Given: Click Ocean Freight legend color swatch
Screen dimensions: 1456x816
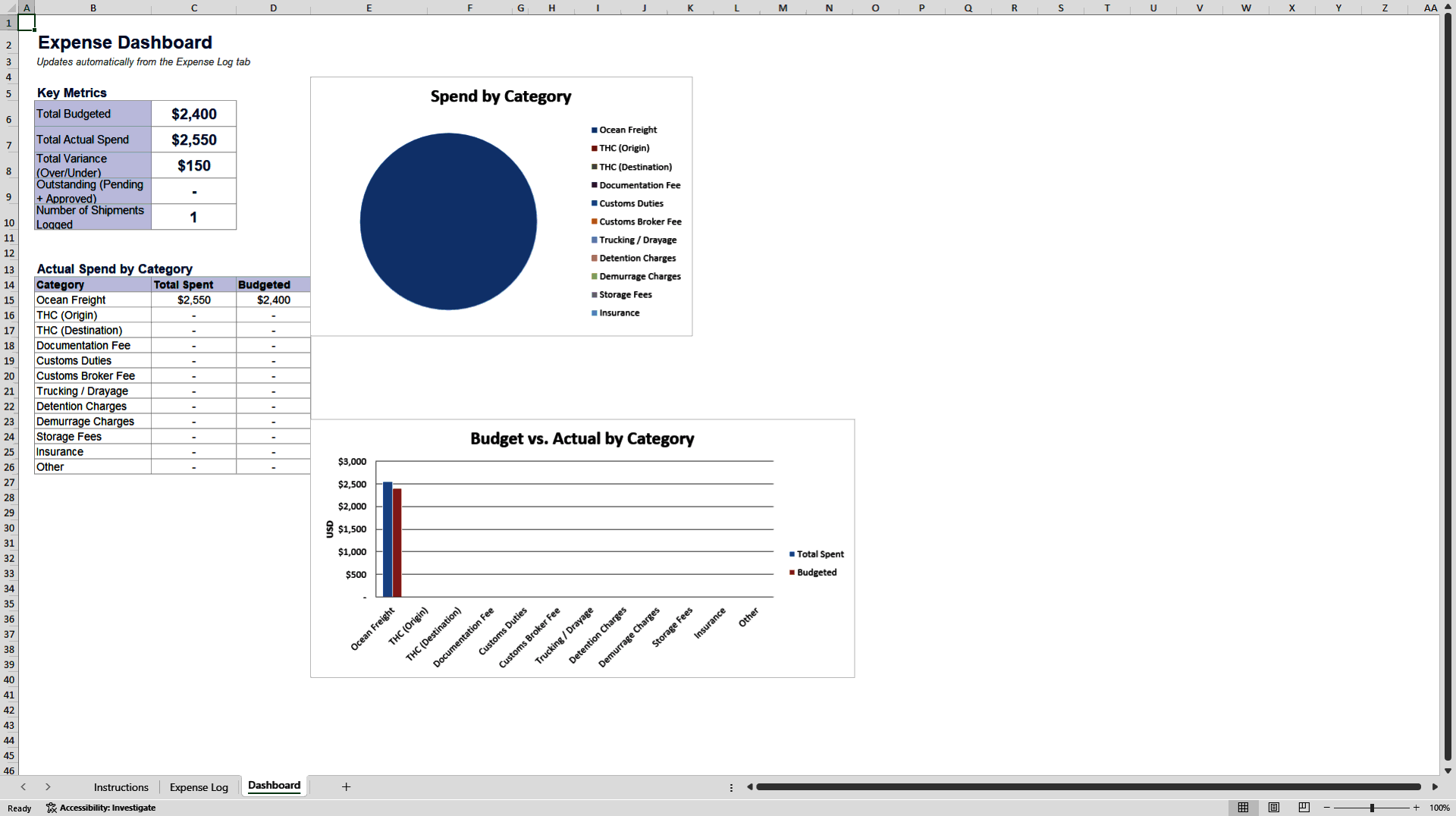Looking at the screenshot, I should point(595,130).
